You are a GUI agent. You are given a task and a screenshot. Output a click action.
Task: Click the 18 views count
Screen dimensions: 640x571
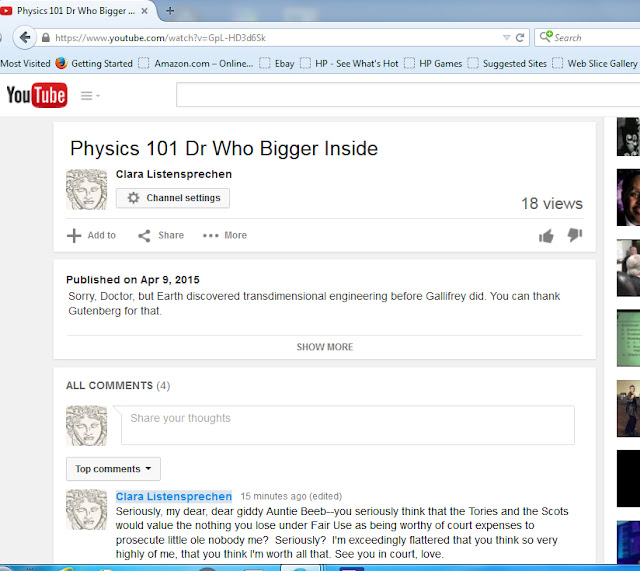pyautogui.click(x=552, y=204)
